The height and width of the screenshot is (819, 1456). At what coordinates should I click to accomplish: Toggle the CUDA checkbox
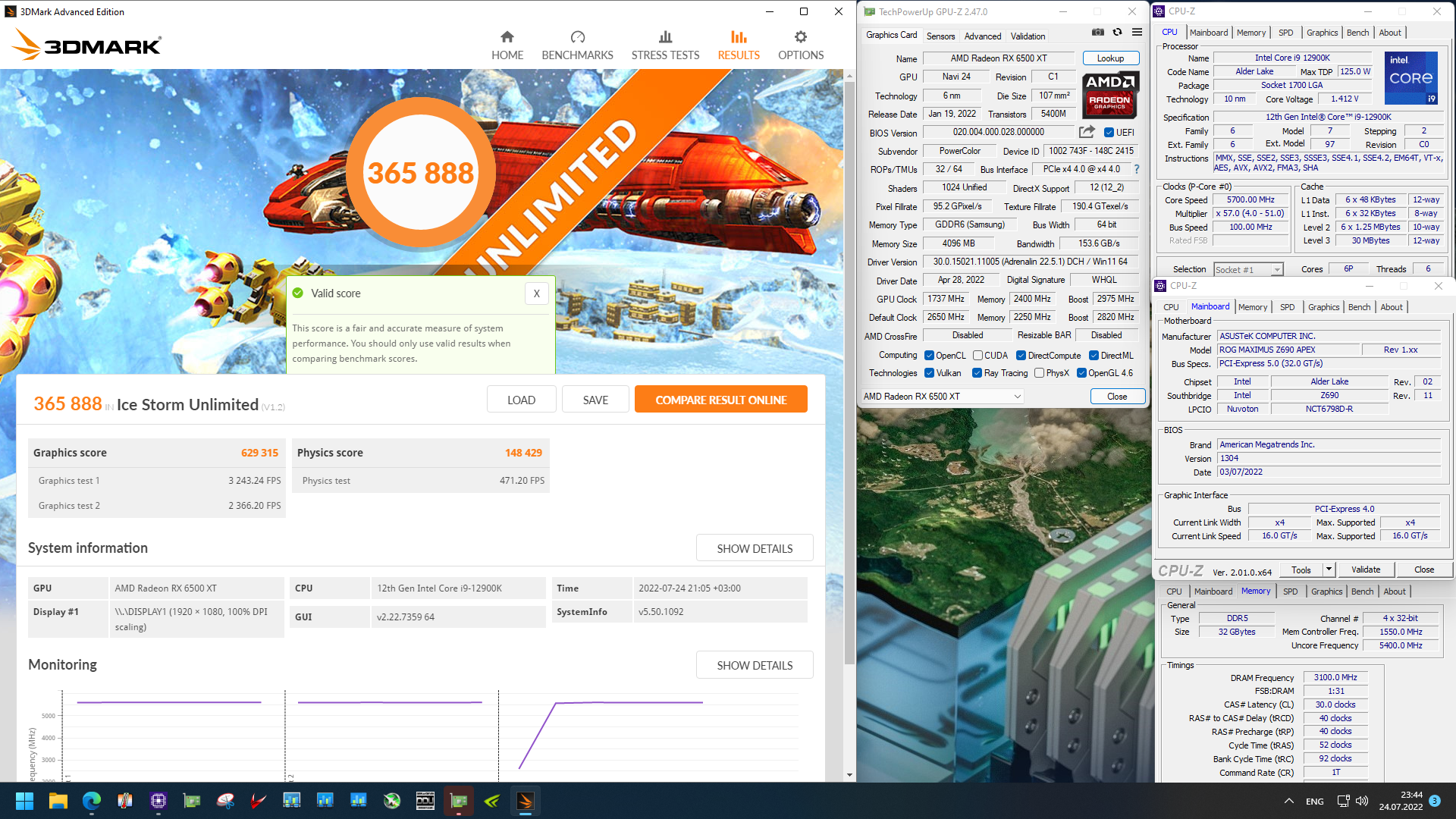click(x=977, y=356)
